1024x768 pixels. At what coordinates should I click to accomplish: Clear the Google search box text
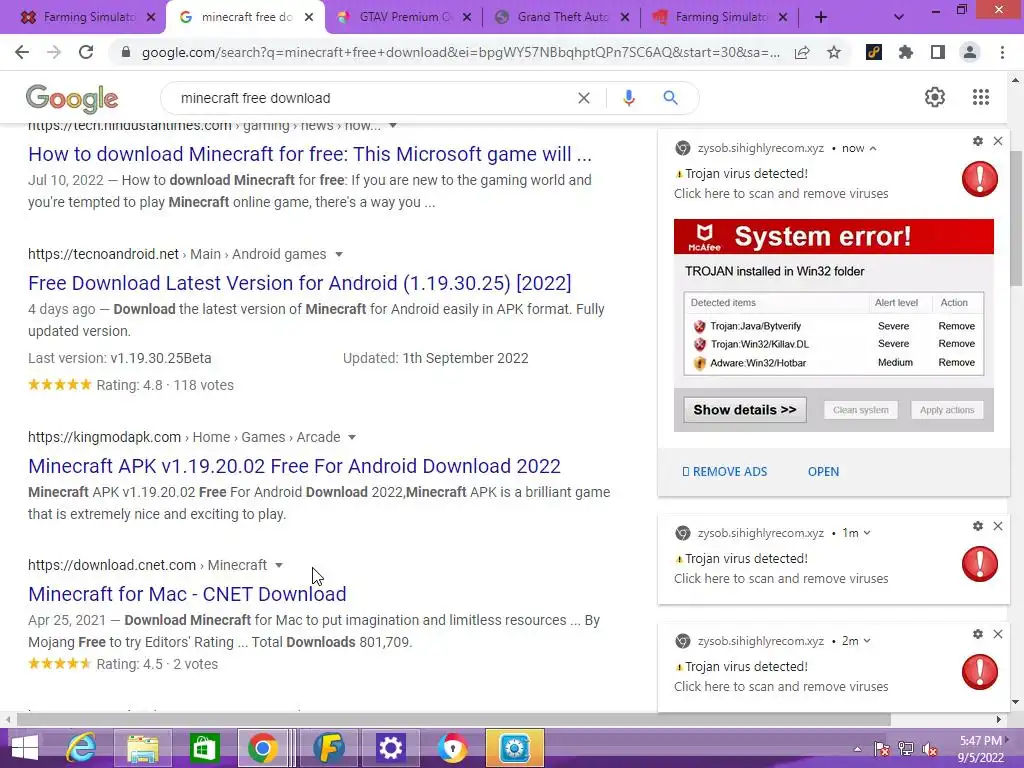point(584,98)
